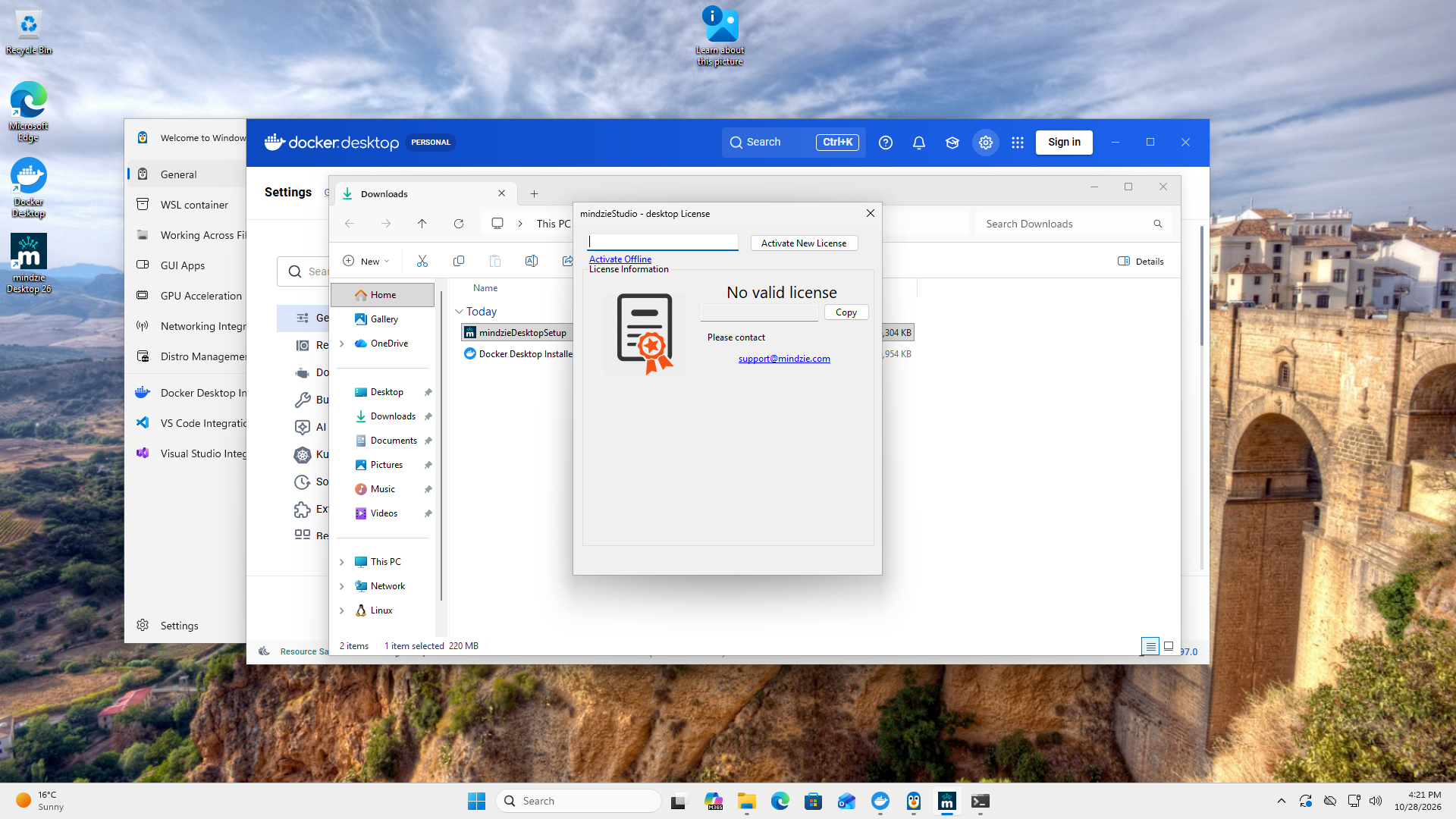1456x819 pixels.
Task: Switch to large icons view in Explorer
Action: pyautogui.click(x=1169, y=646)
